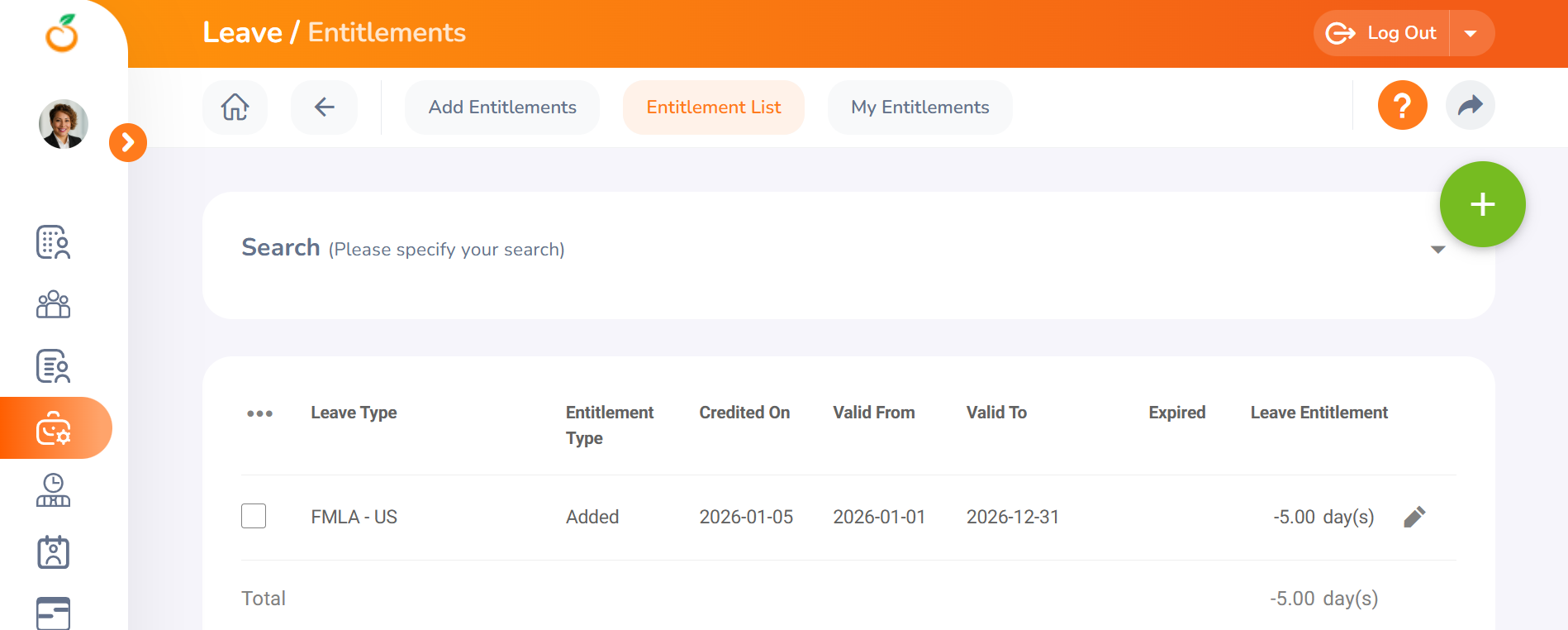Click the Log Out button

[1382, 34]
